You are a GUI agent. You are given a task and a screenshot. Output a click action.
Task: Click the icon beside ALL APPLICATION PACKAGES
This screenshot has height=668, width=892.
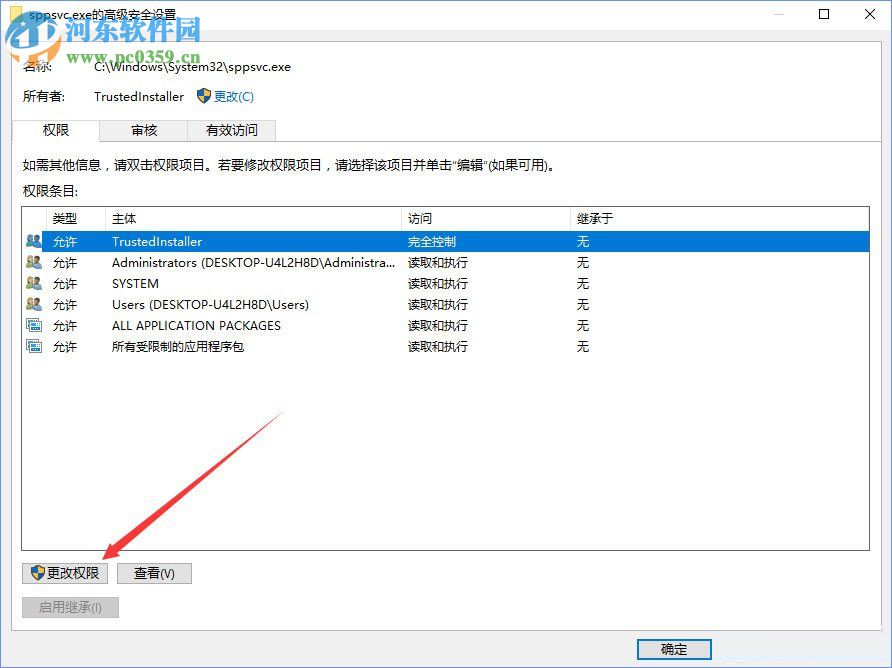coord(33,325)
